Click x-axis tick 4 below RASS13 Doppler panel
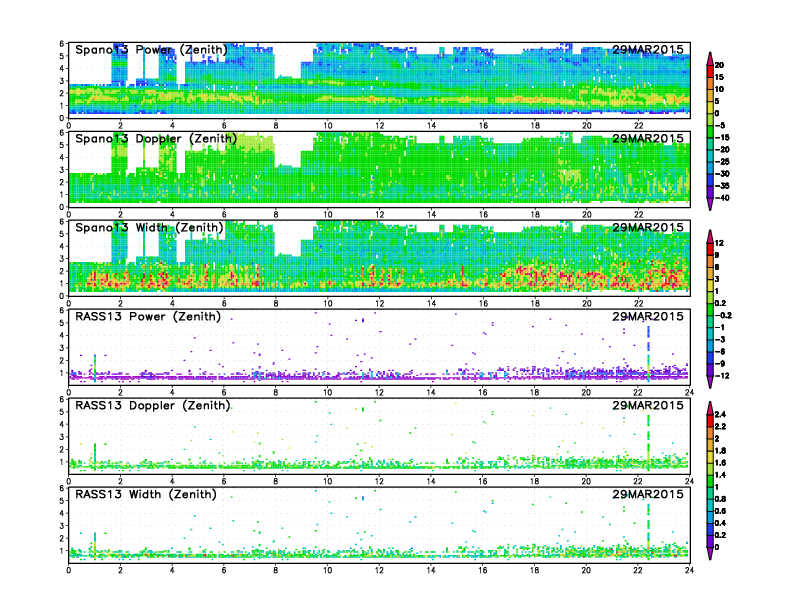Screen dimensions: 792x612 click(x=172, y=481)
